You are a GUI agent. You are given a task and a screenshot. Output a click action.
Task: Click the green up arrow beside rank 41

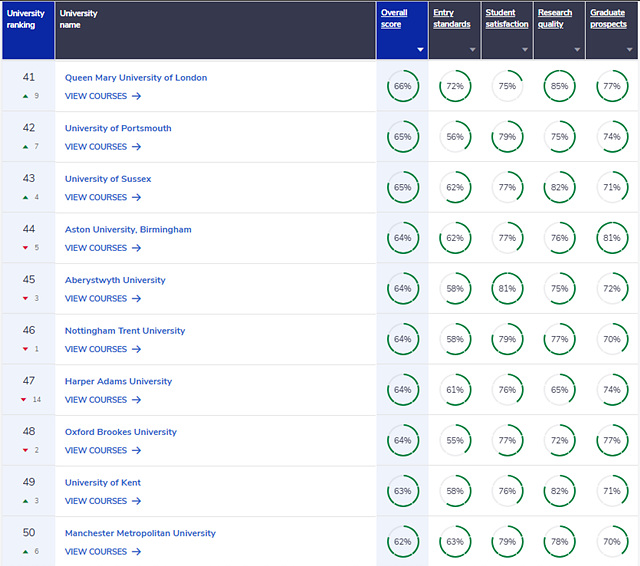pos(25,96)
